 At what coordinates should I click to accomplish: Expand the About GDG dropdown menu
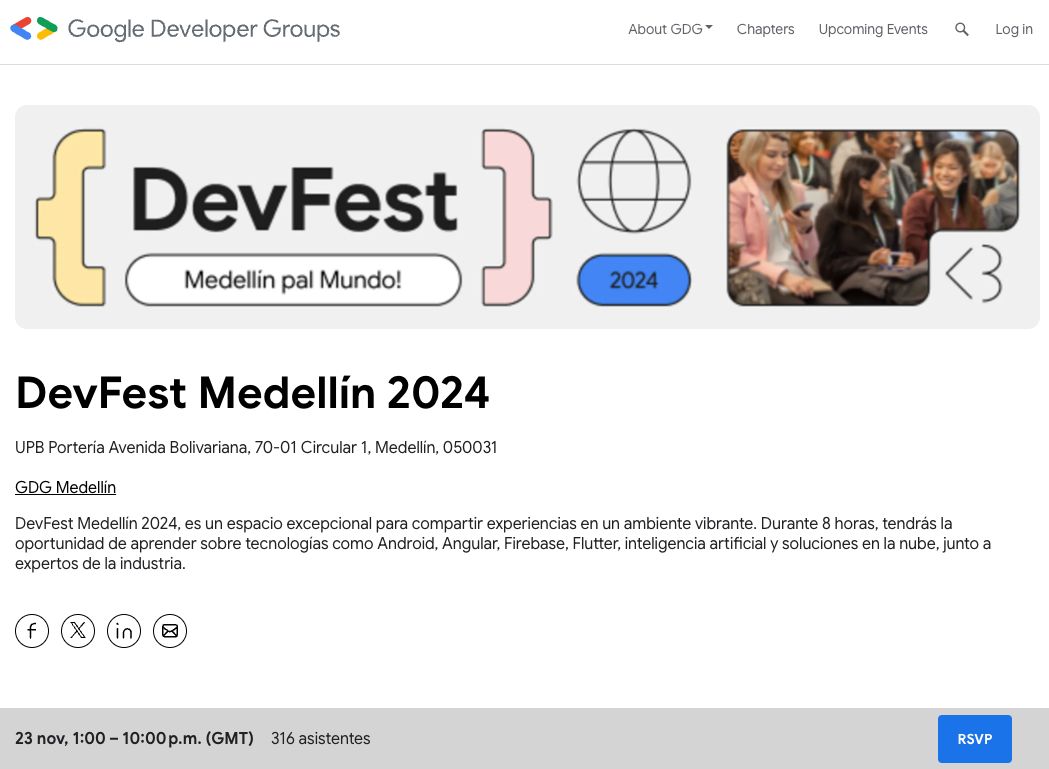669,29
